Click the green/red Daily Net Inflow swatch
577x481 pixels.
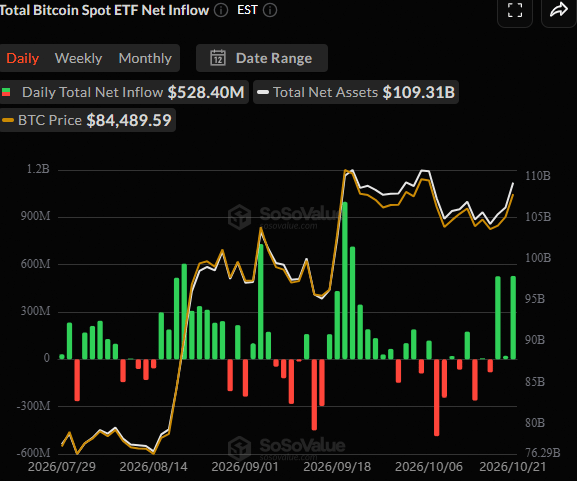tap(6, 92)
